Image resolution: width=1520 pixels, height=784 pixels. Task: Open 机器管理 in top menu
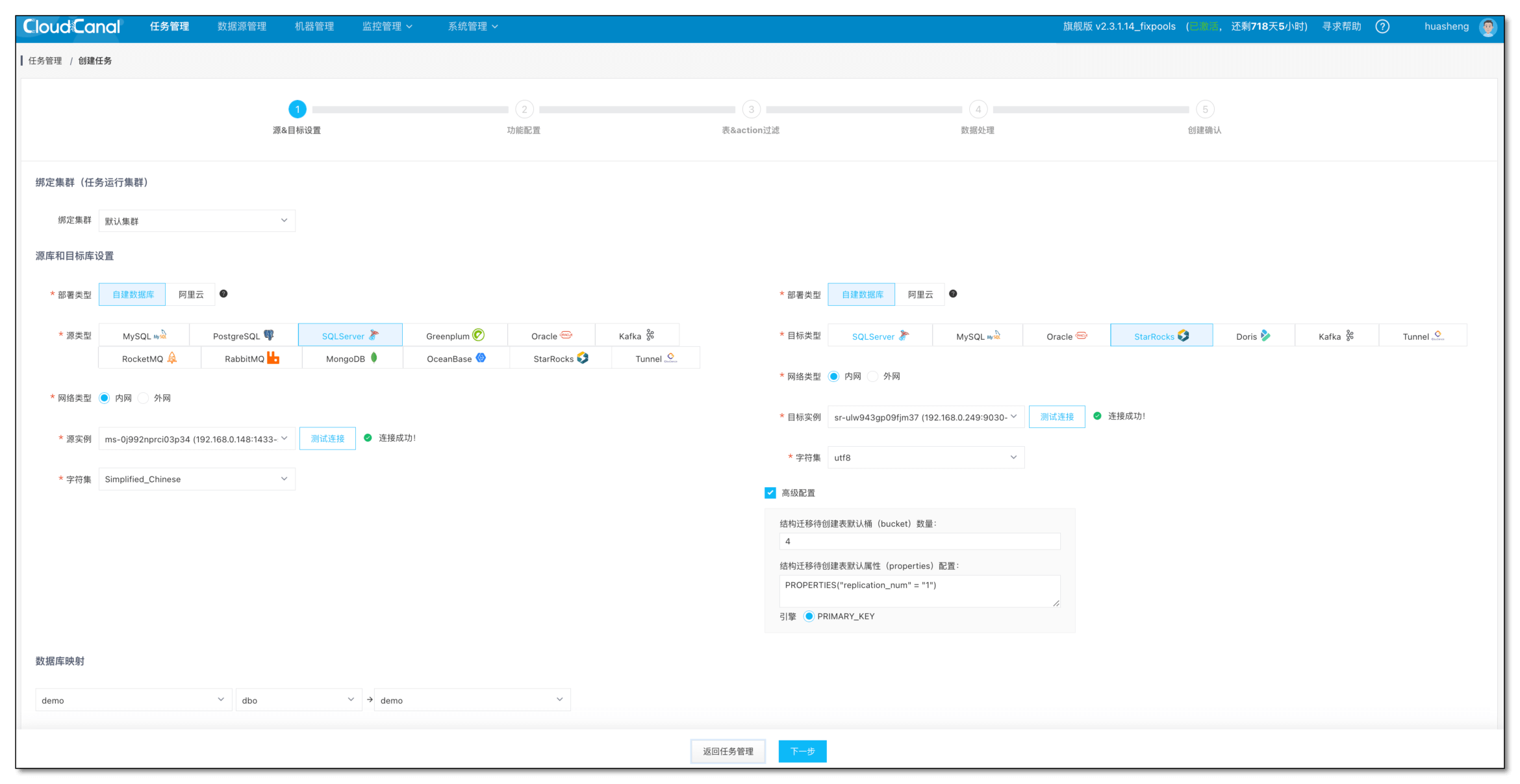pos(314,27)
